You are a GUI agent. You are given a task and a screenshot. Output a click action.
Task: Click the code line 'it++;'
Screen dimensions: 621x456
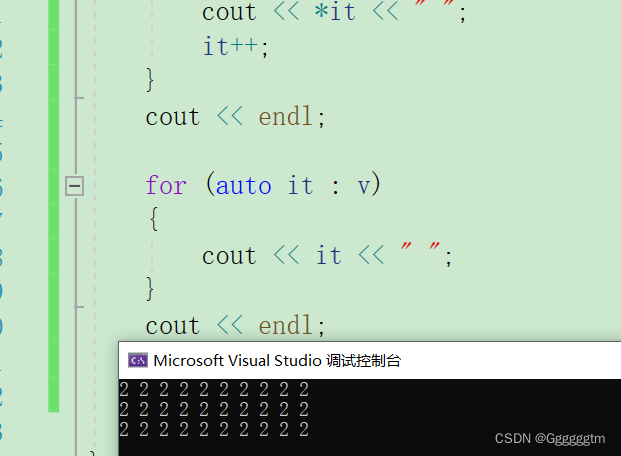tap(235, 47)
